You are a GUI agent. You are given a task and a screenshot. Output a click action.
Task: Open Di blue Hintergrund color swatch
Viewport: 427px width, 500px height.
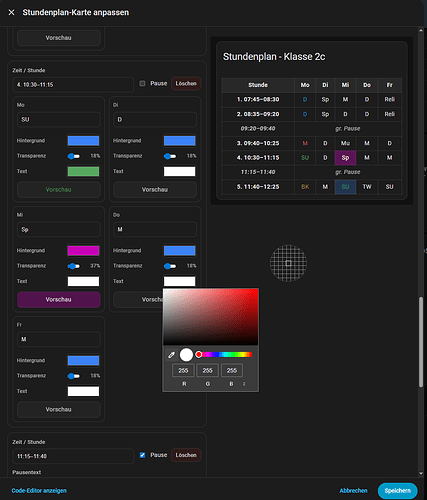tap(179, 141)
